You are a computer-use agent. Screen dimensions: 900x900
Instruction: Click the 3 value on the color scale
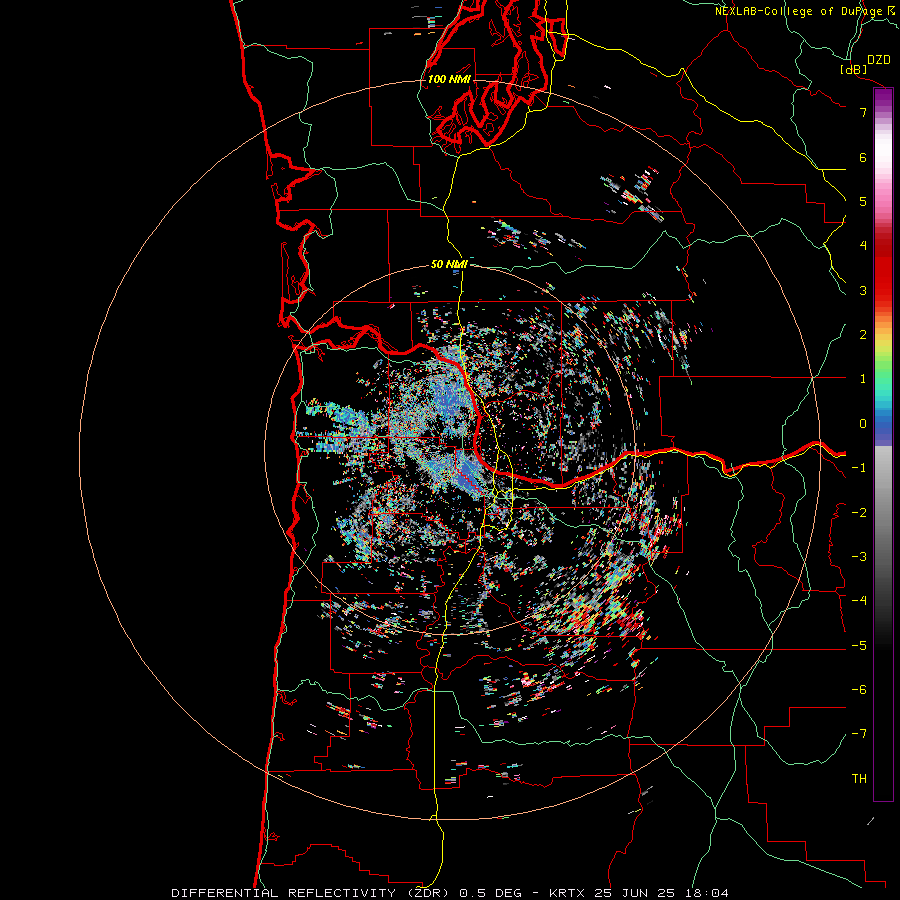(x=863, y=290)
